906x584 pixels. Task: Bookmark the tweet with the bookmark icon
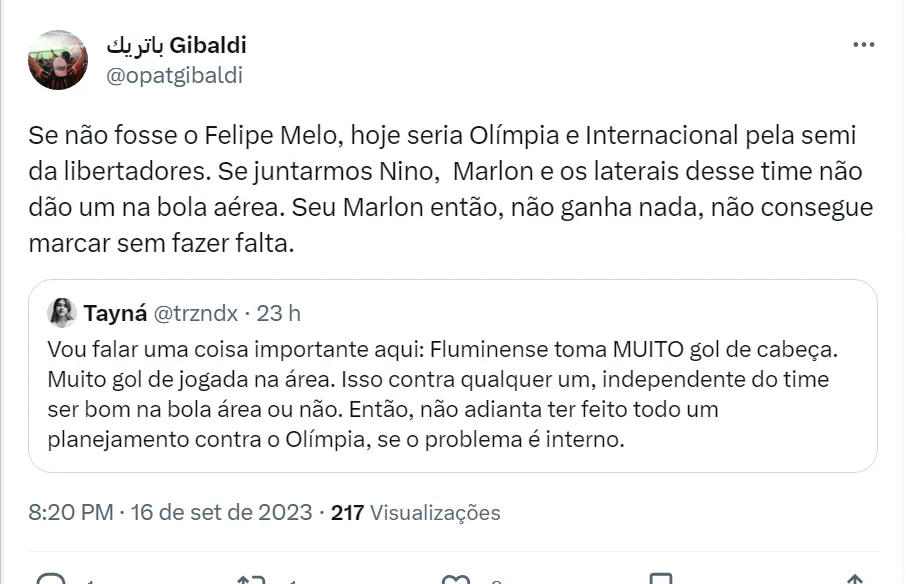661,580
